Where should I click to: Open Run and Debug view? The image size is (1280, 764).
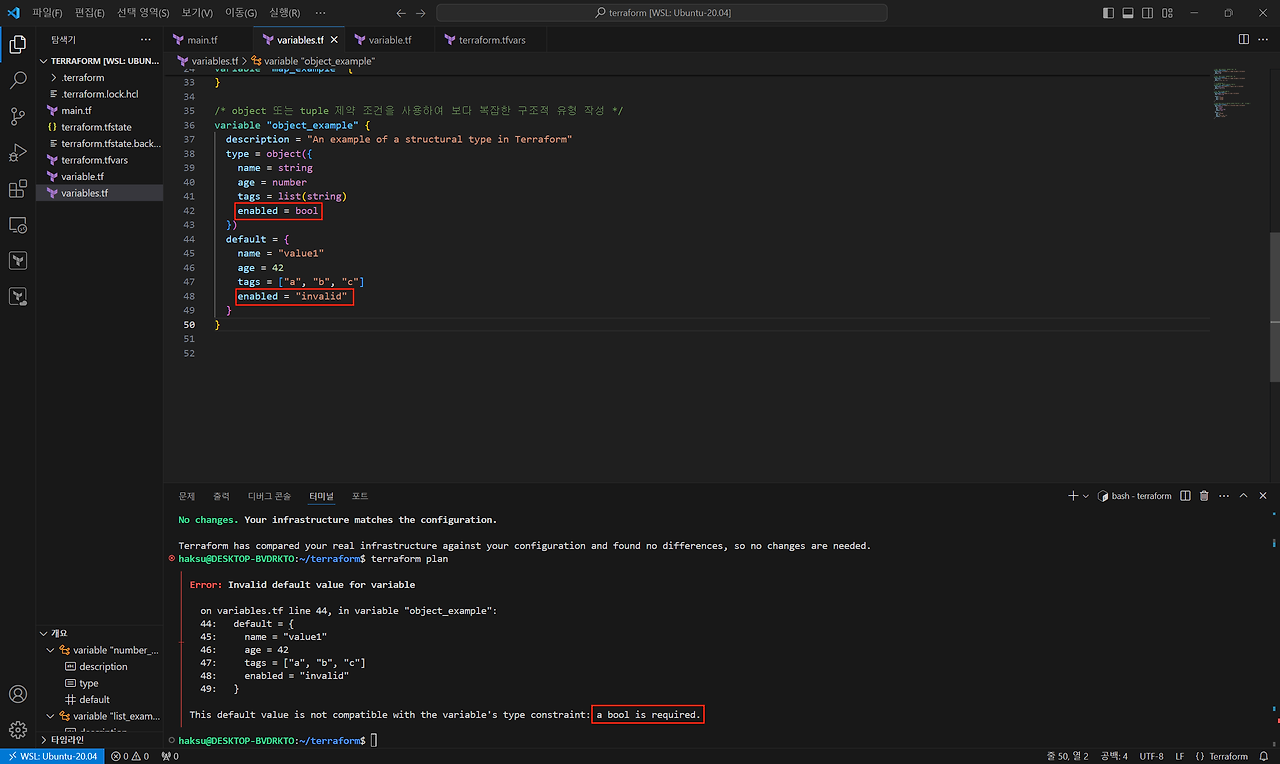click(x=17, y=153)
